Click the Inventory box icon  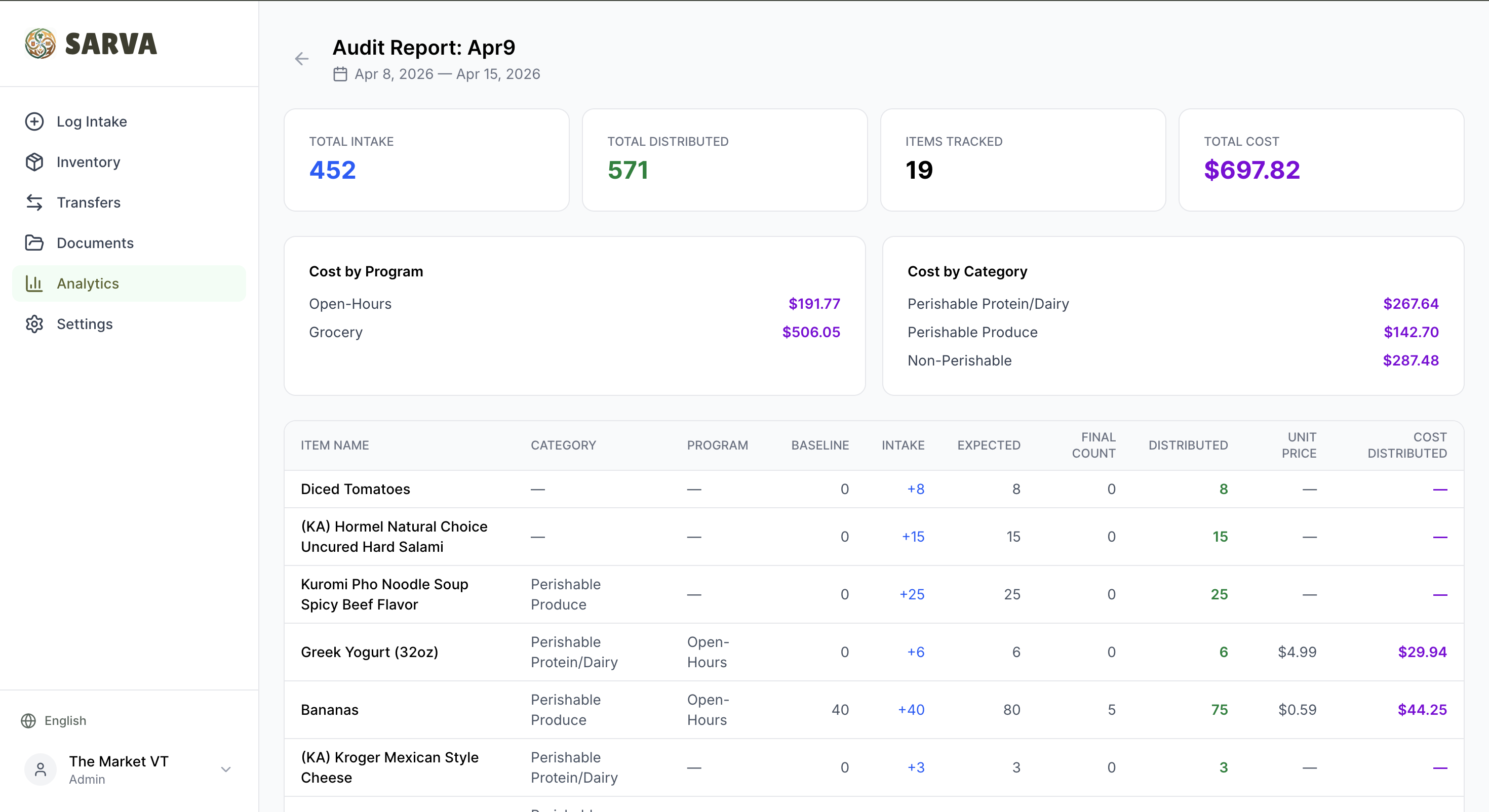coord(34,162)
